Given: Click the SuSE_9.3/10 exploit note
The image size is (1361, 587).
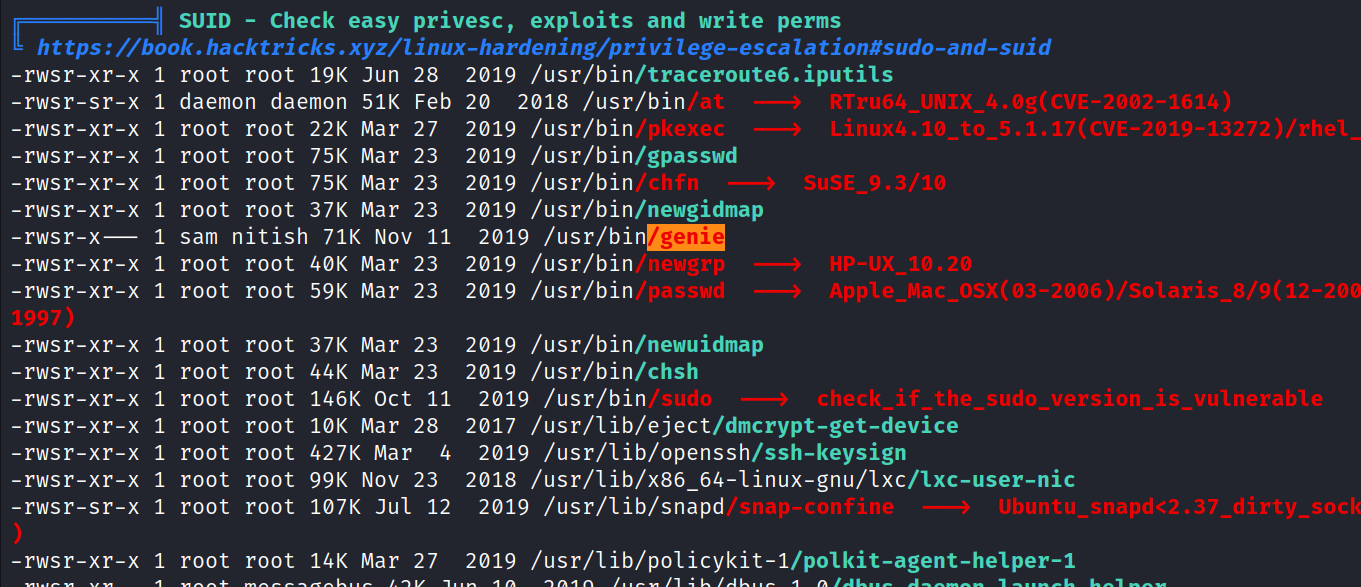Looking at the screenshot, I should (874, 182).
